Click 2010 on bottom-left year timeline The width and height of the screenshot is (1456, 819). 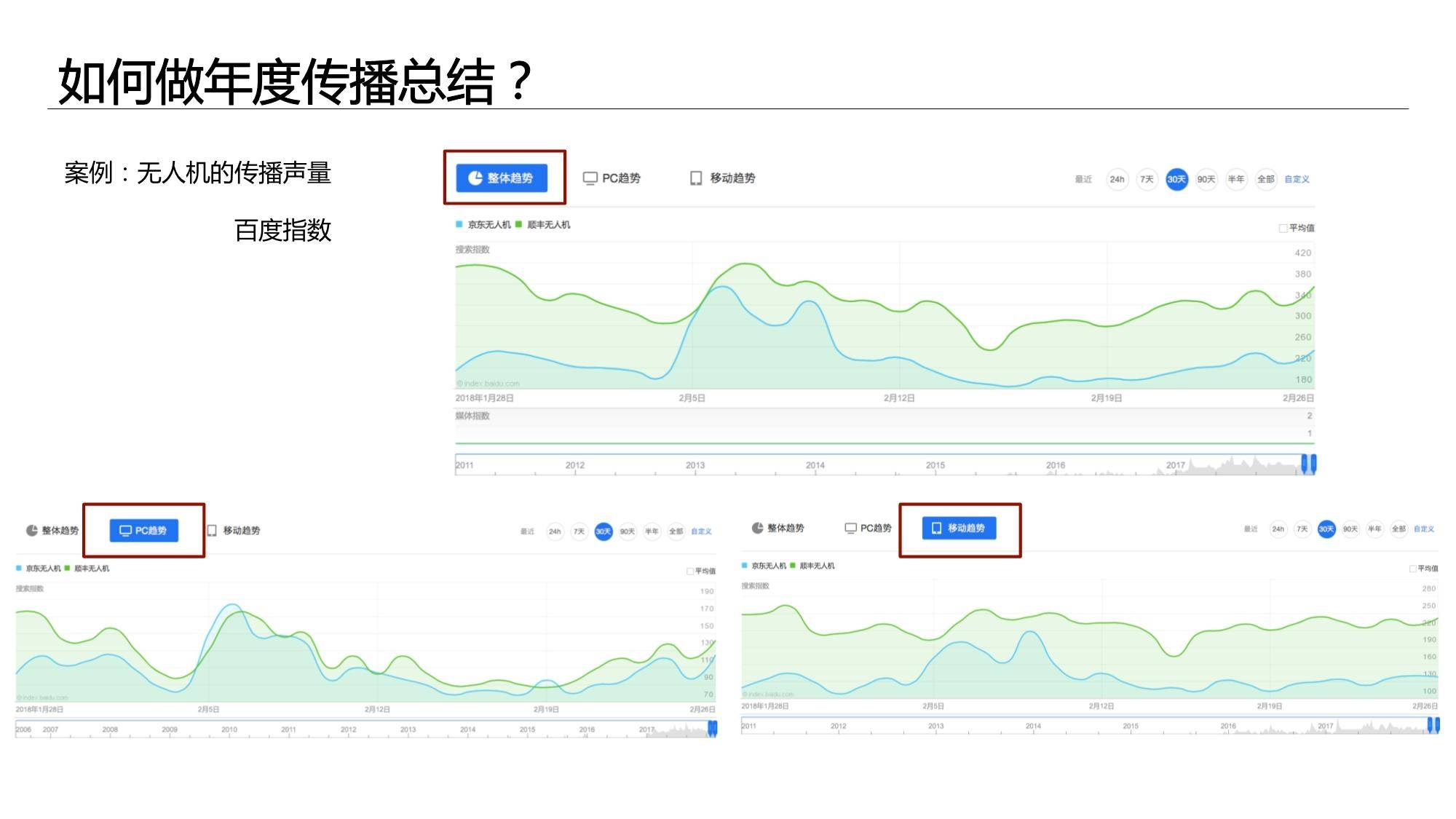click(229, 729)
